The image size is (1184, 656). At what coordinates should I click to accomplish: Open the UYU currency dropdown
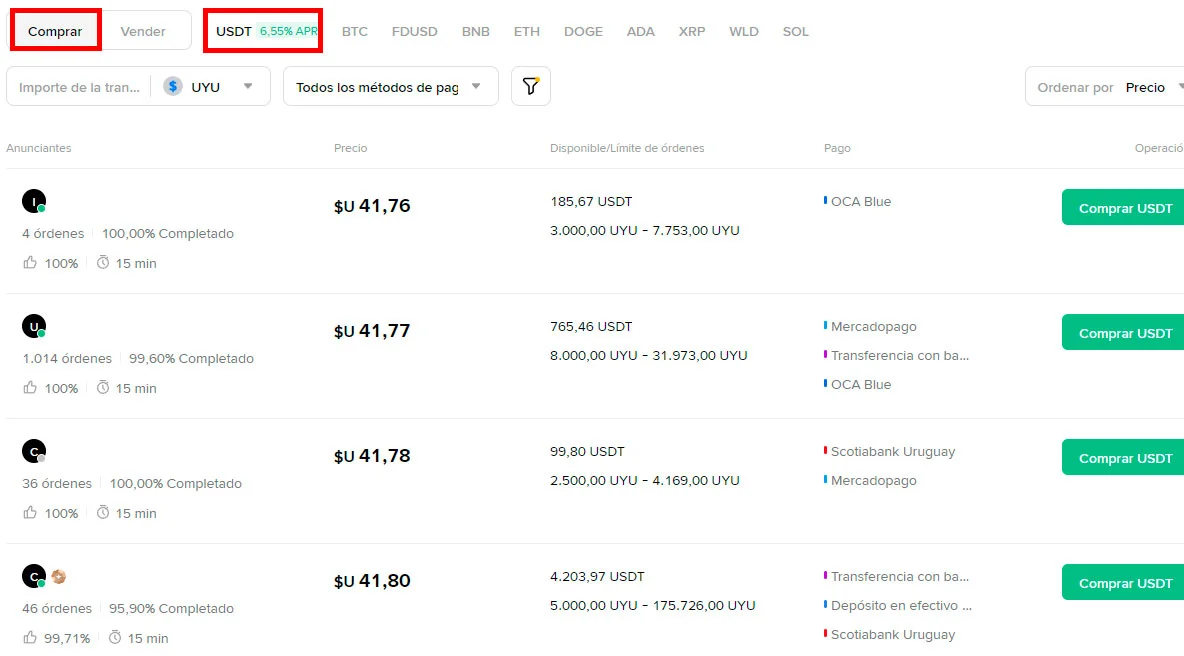(210, 87)
